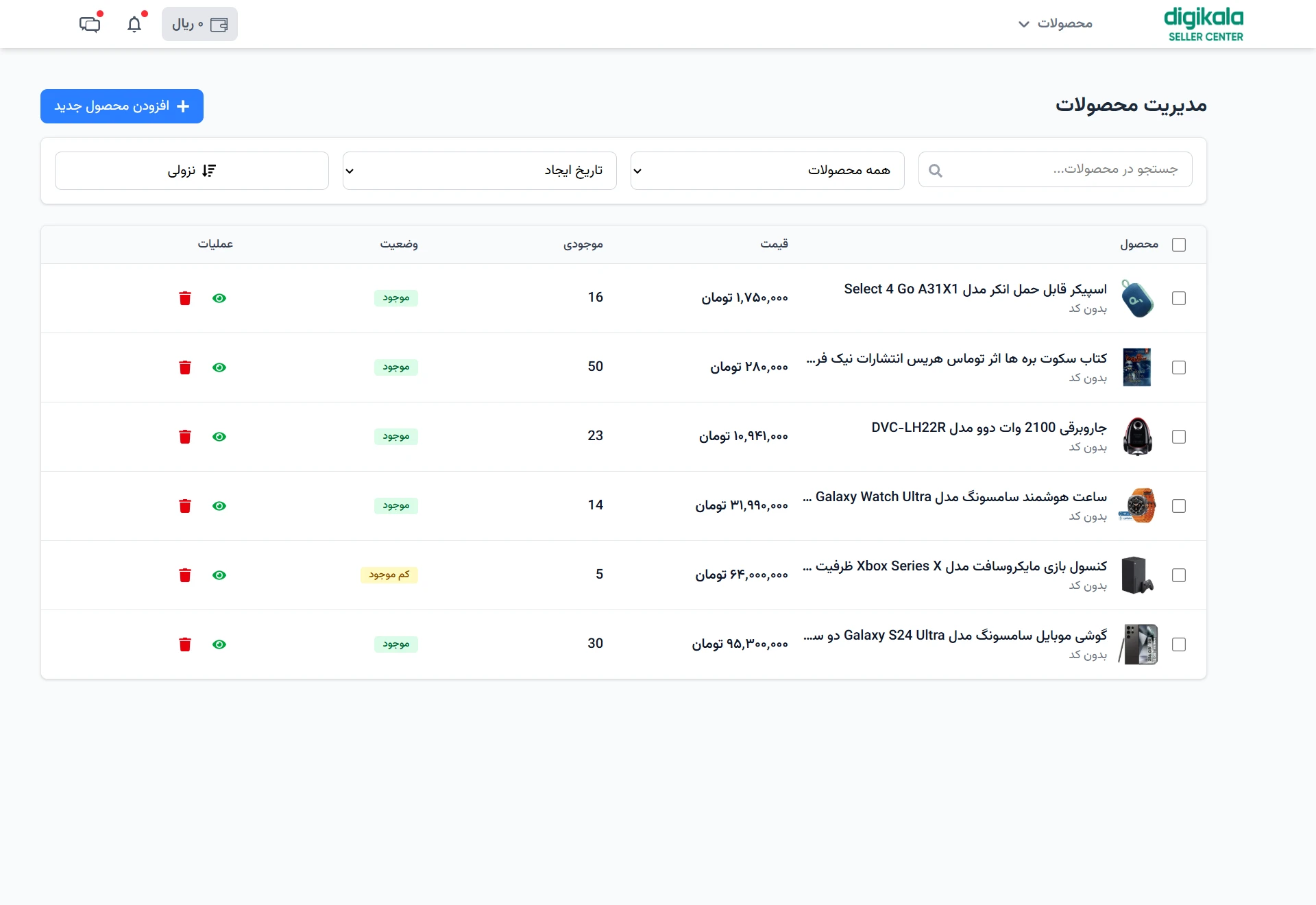Click trash icon for Xbox Series X row
The height and width of the screenshot is (905, 1316).
click(185, 575)
